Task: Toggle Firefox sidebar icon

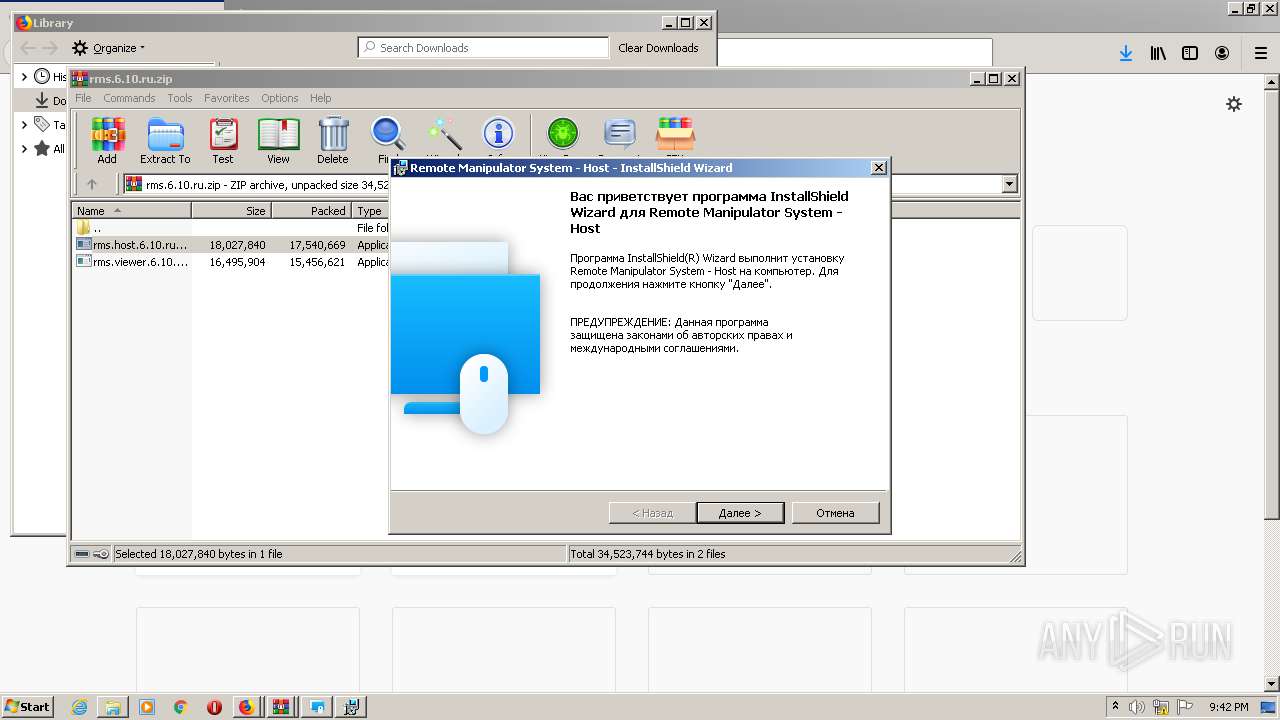Action: (1190, 53)
